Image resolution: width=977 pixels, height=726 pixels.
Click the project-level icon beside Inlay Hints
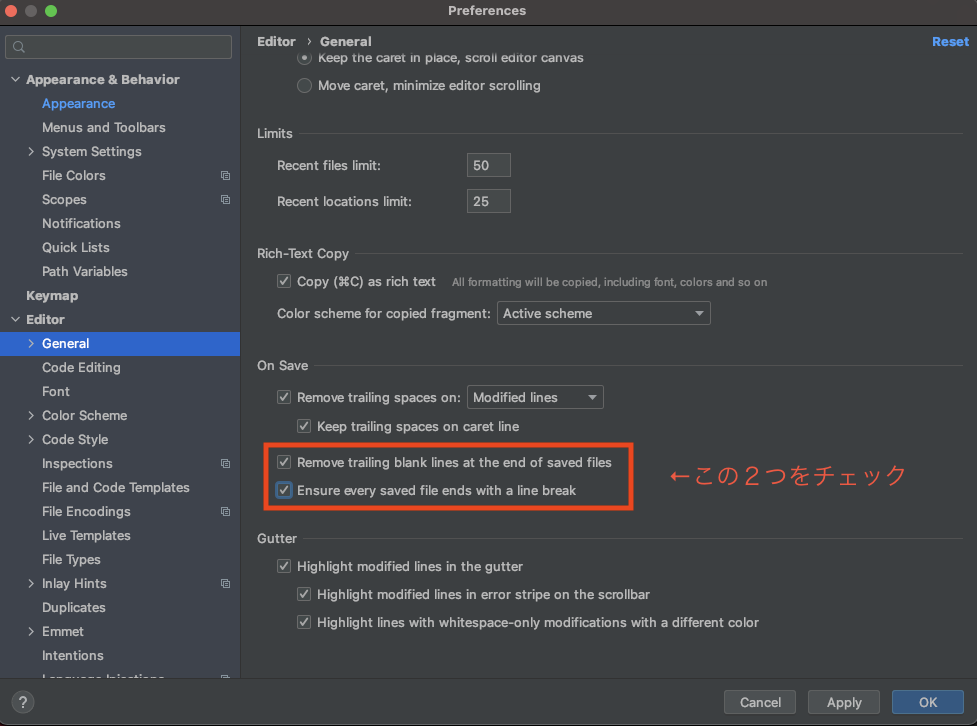(x=226, y=583)
